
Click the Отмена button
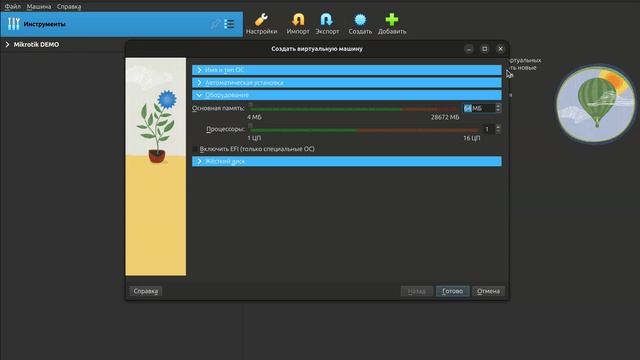[x=488, y=291]
